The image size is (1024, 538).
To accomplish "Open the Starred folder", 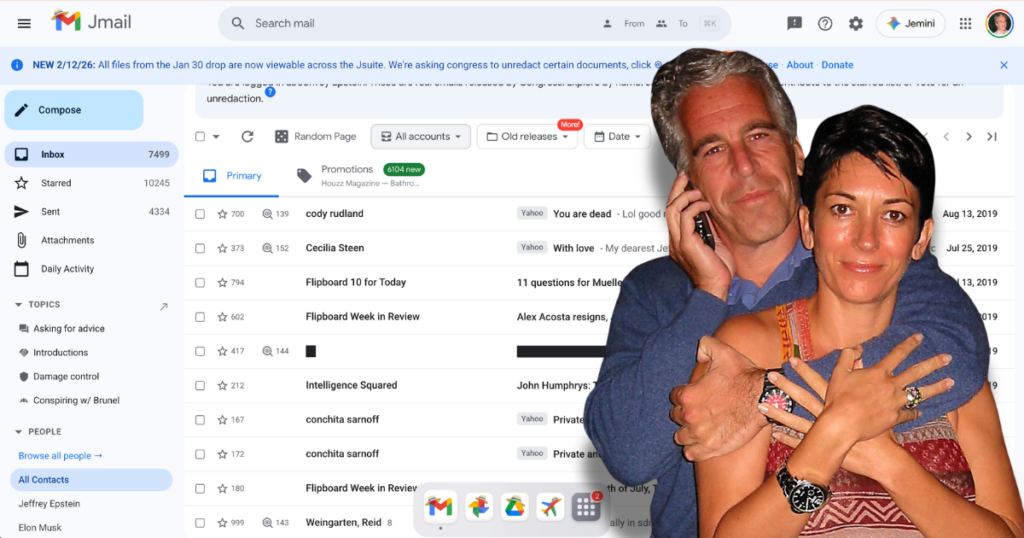I will (x=91, y=183).
